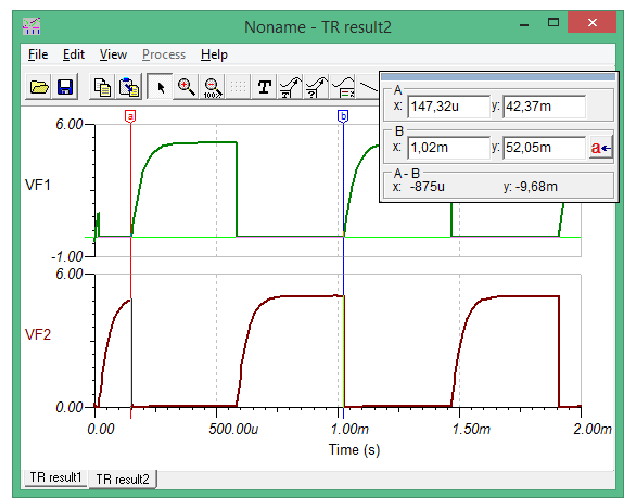Switch to the TR result1 tab

pyautogui.click(x=56, y=478)
